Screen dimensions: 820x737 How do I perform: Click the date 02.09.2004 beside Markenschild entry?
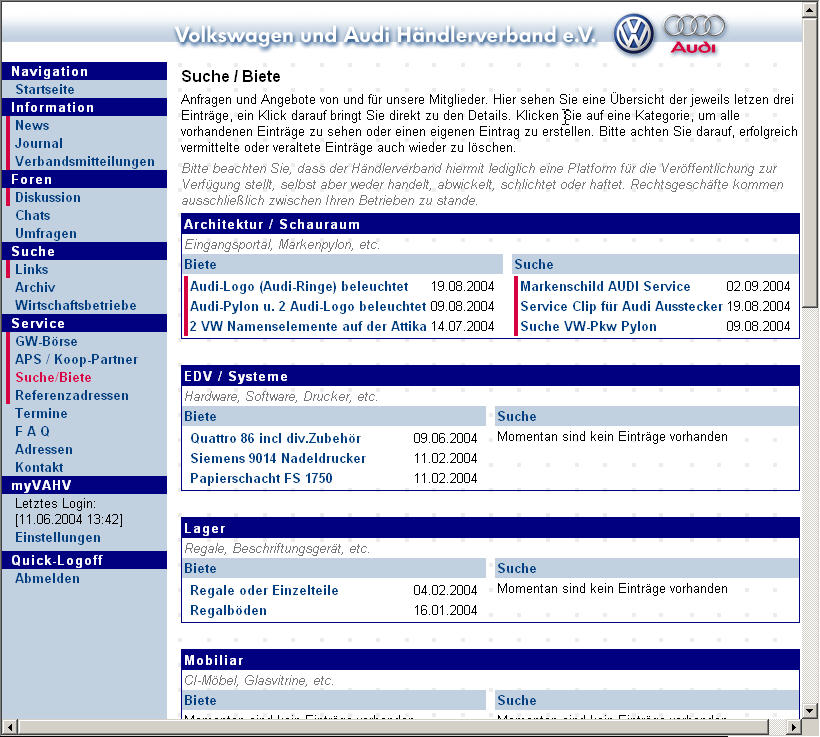coord(758,287)
